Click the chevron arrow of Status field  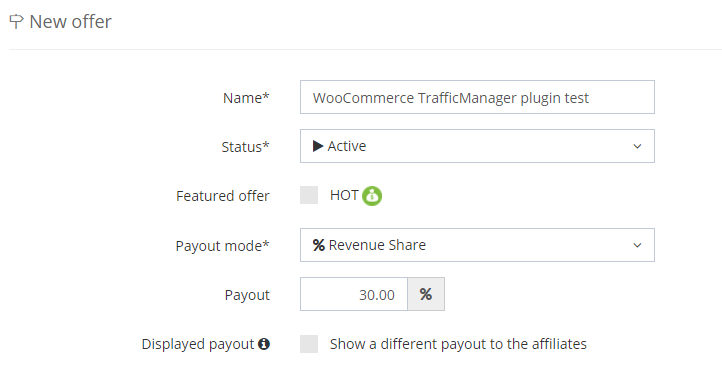click(637, 146)
